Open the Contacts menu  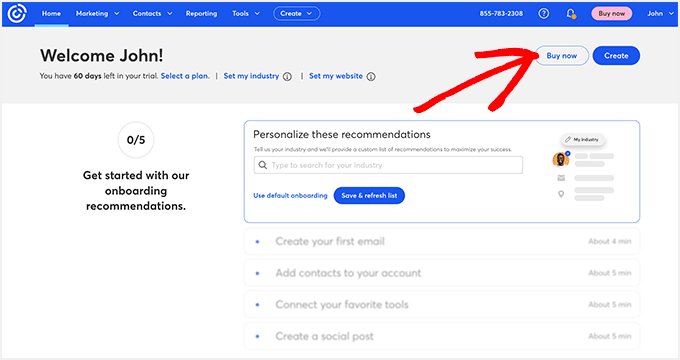click(x=152, y=13)
